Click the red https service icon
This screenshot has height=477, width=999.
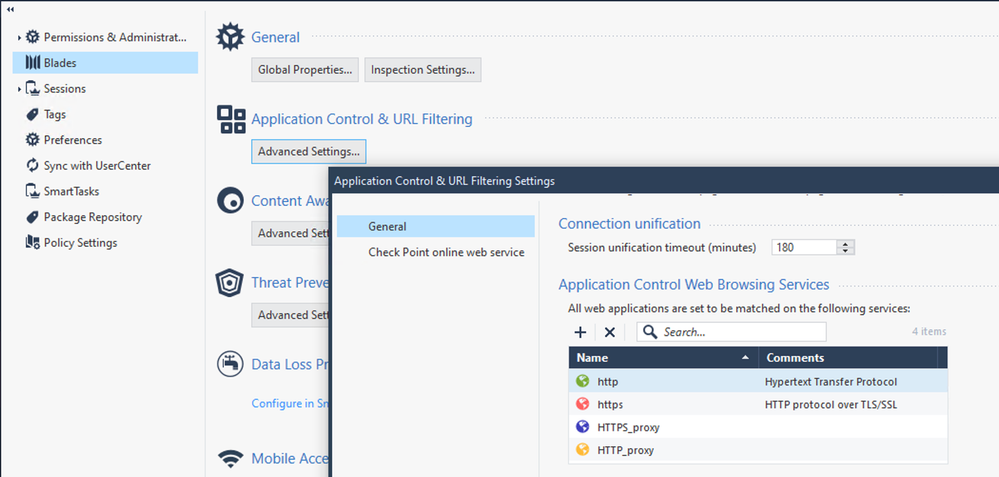582,404
